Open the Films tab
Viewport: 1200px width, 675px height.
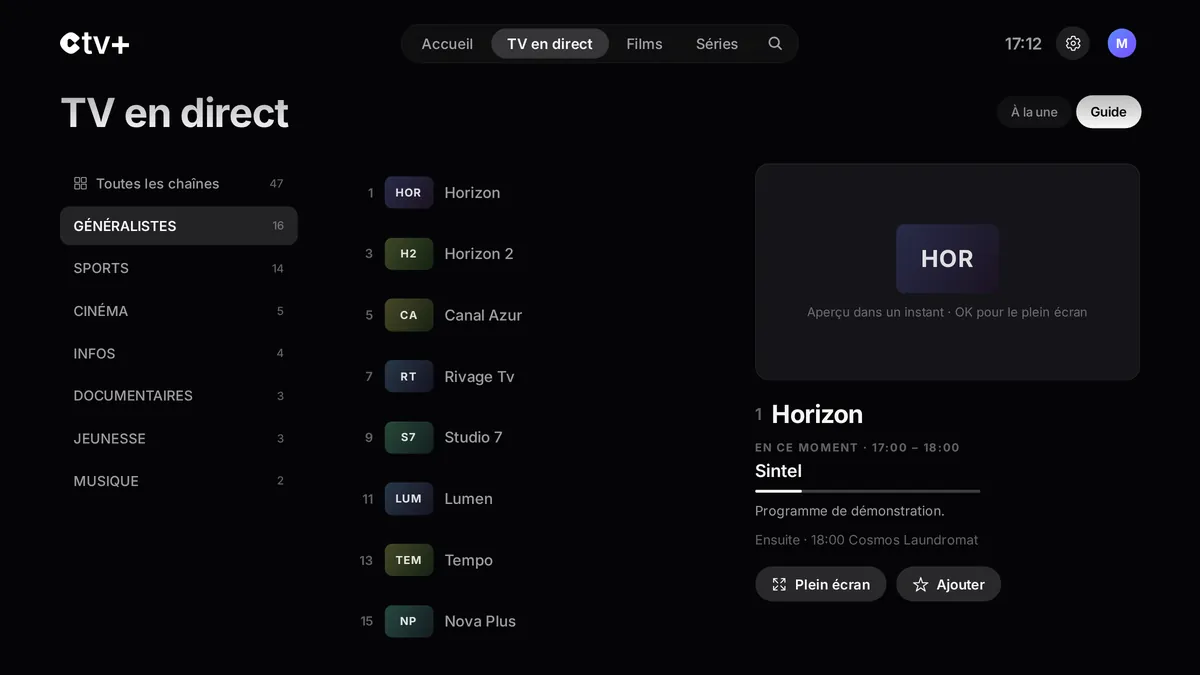point(644,44)
